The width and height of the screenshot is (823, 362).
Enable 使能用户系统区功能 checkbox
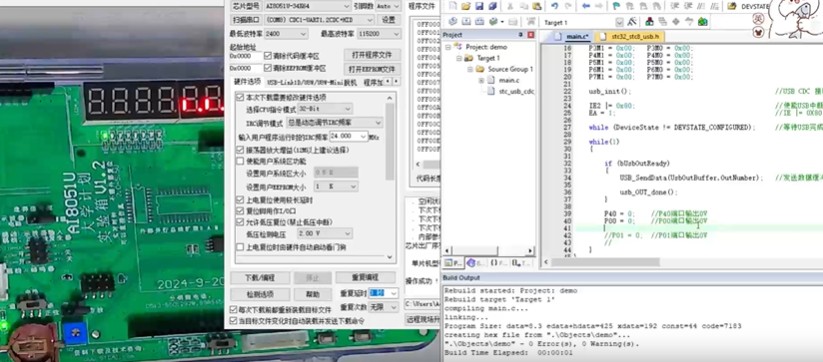click(240, 161)
